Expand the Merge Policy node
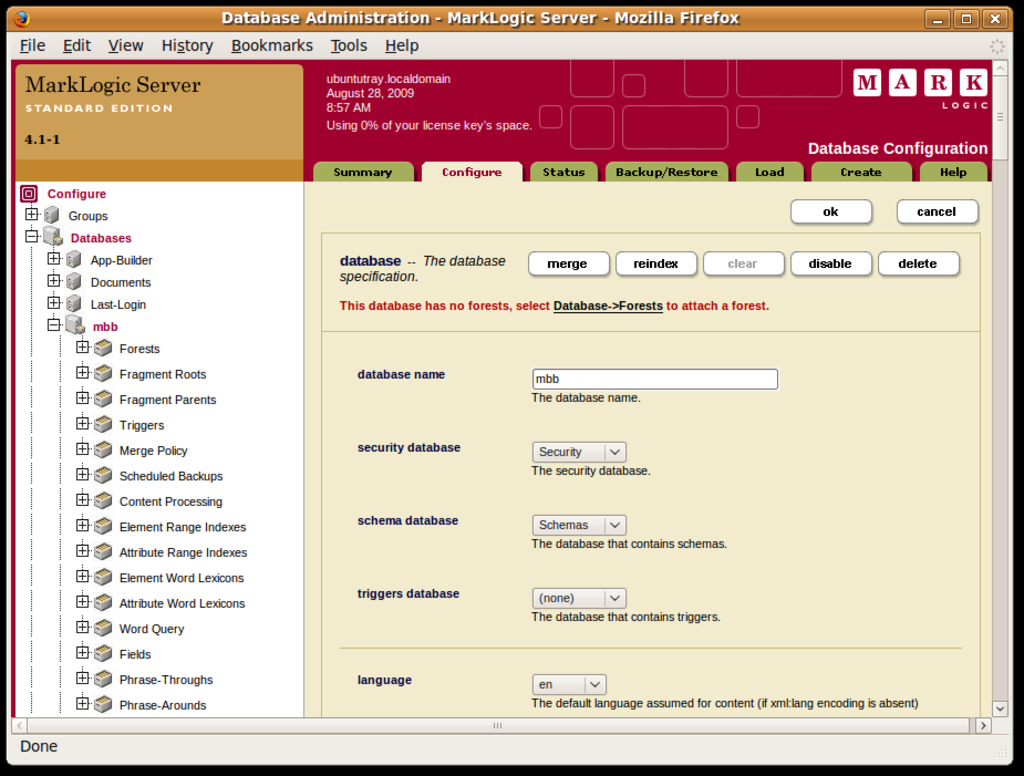Viewport: 1024px width, 776px height. coord(82,449)
